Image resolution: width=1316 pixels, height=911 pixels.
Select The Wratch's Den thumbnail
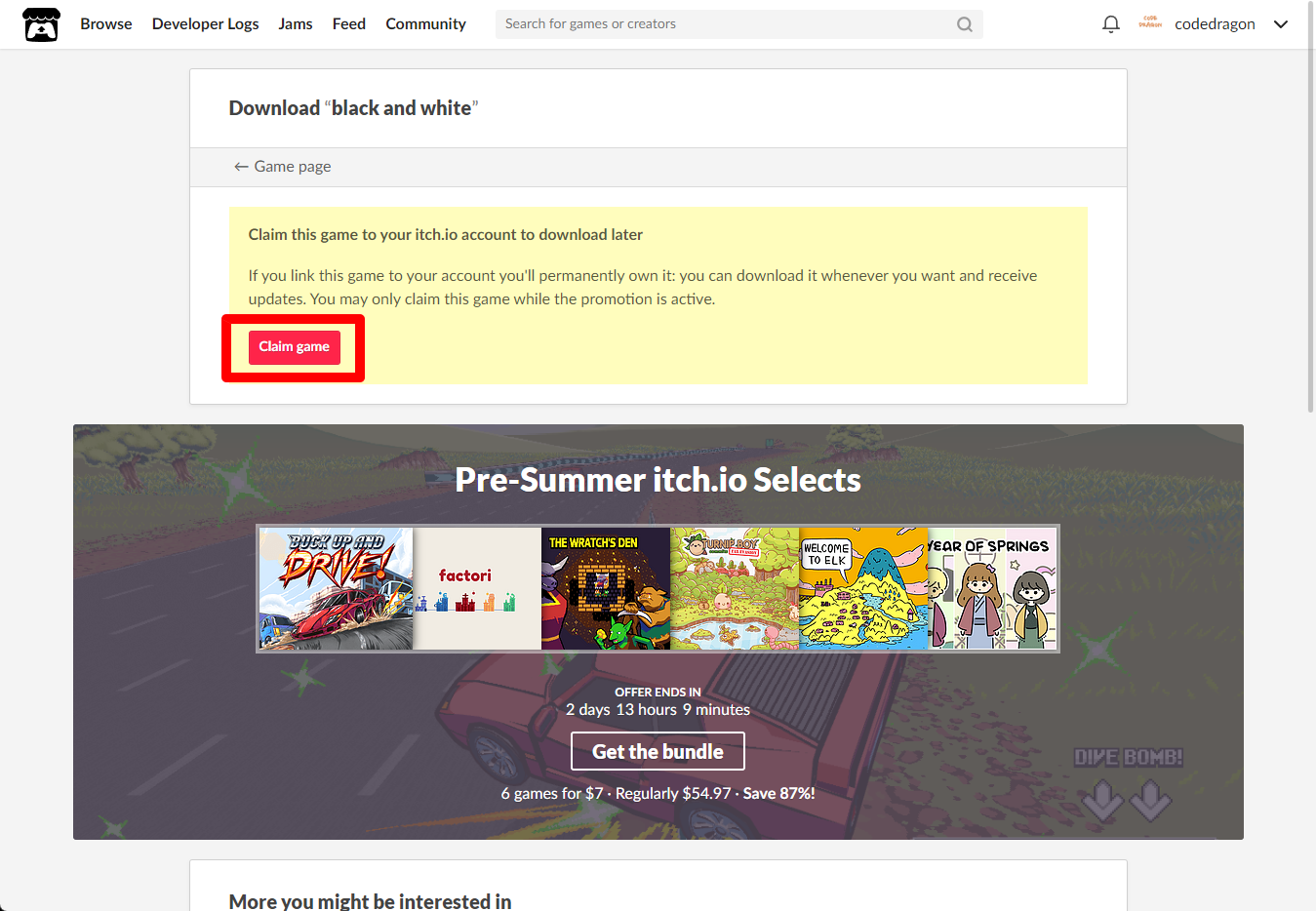(606, 589)
